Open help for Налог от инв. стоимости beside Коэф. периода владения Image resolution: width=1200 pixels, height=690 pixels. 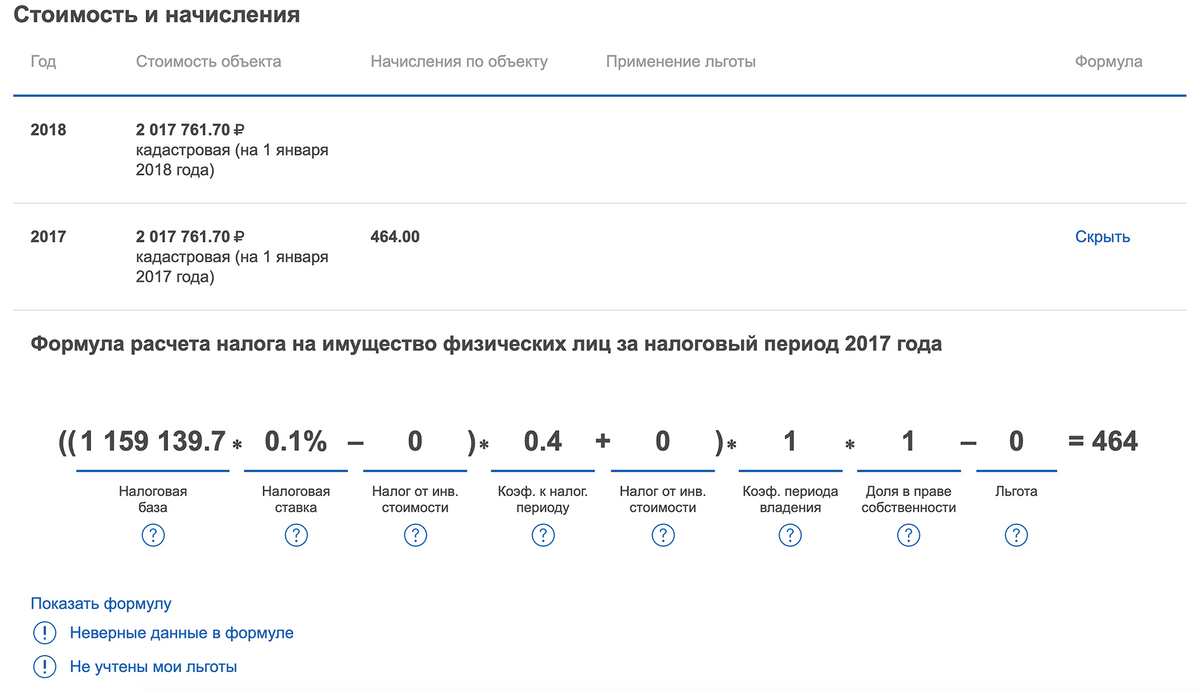(662, 536)
